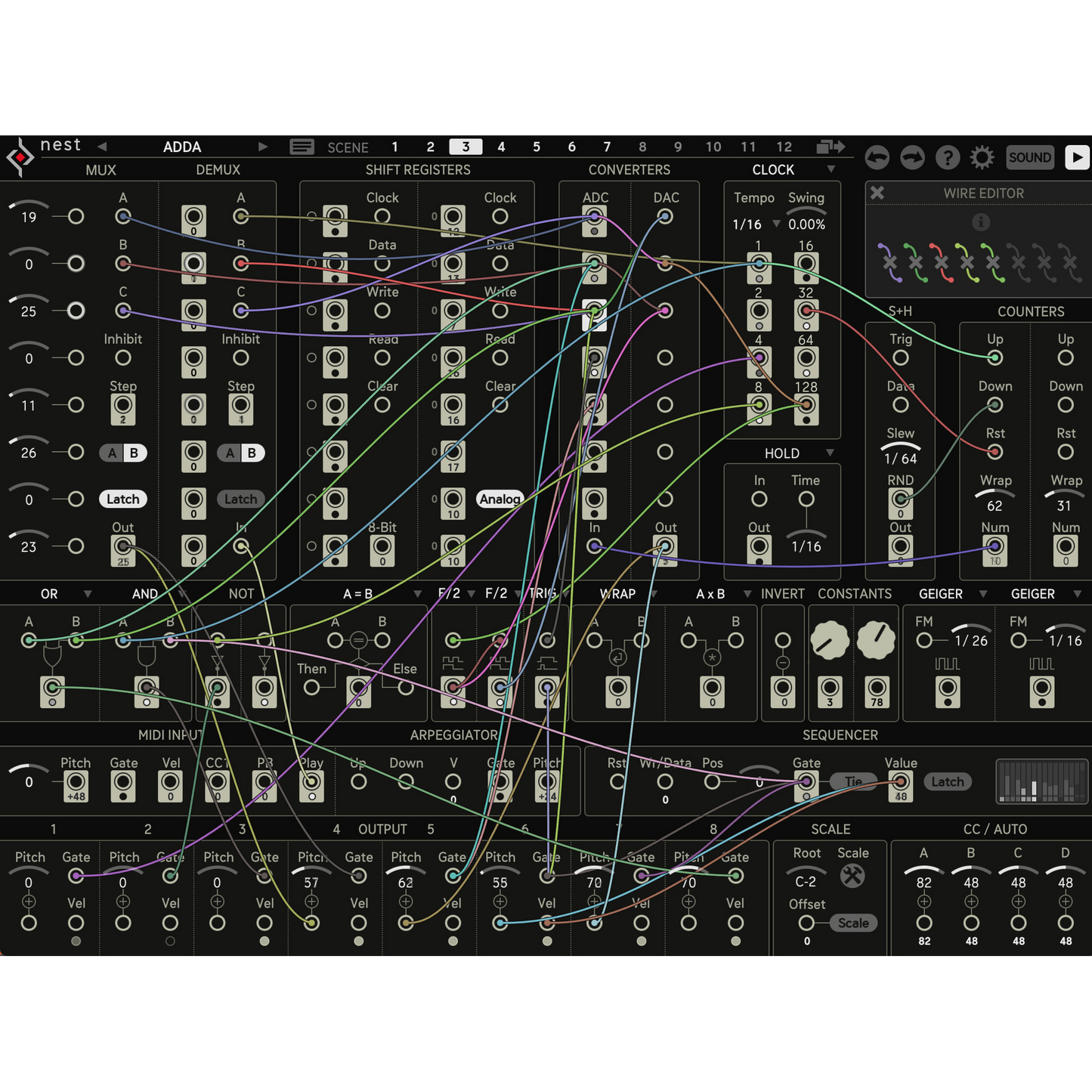1092x1092 pixels.
Task: Toggle the sequencer Tie switch
Action: click(x=853, y=781)
